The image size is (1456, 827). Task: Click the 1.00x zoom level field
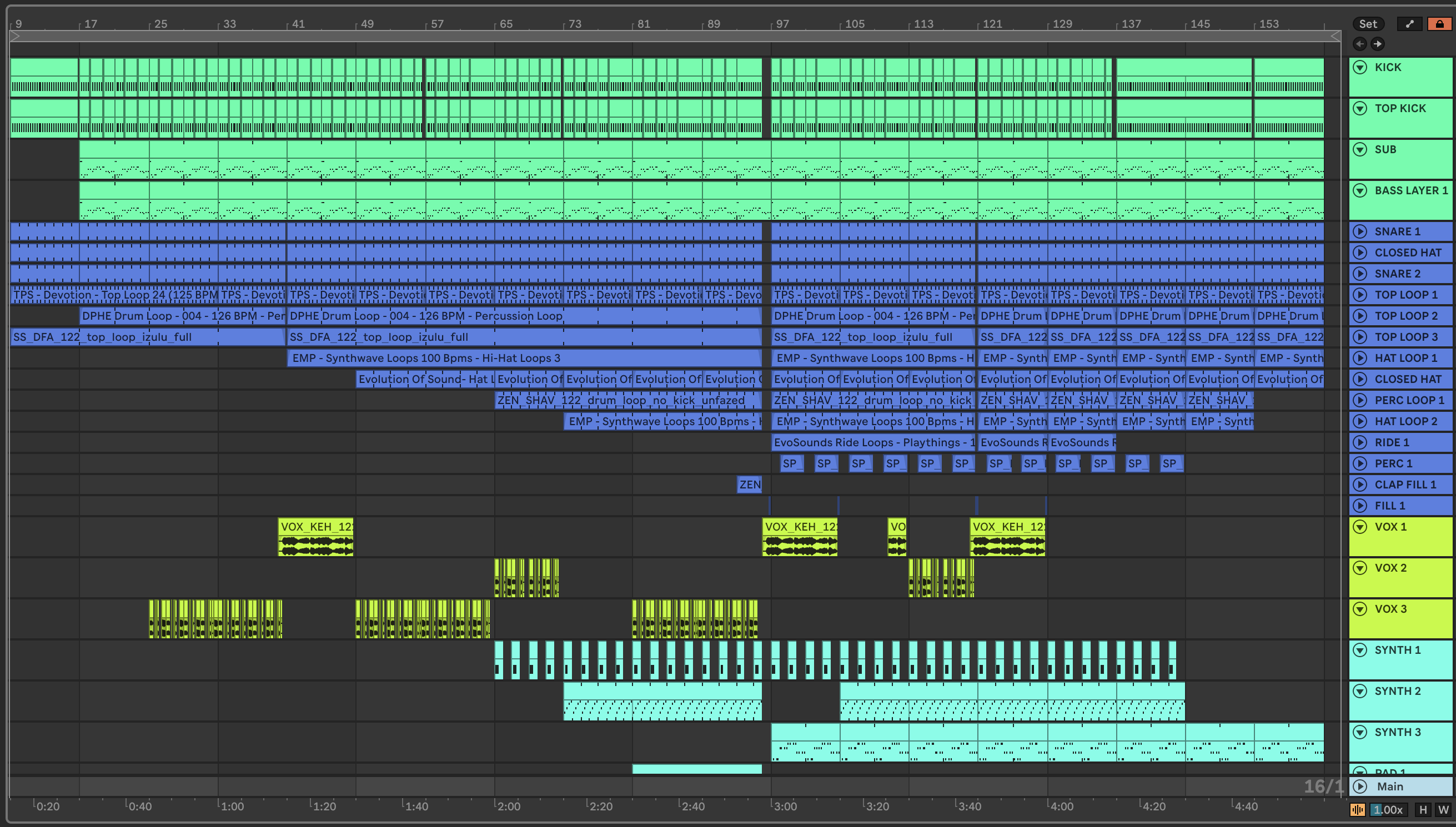[x=1388, y=809]
